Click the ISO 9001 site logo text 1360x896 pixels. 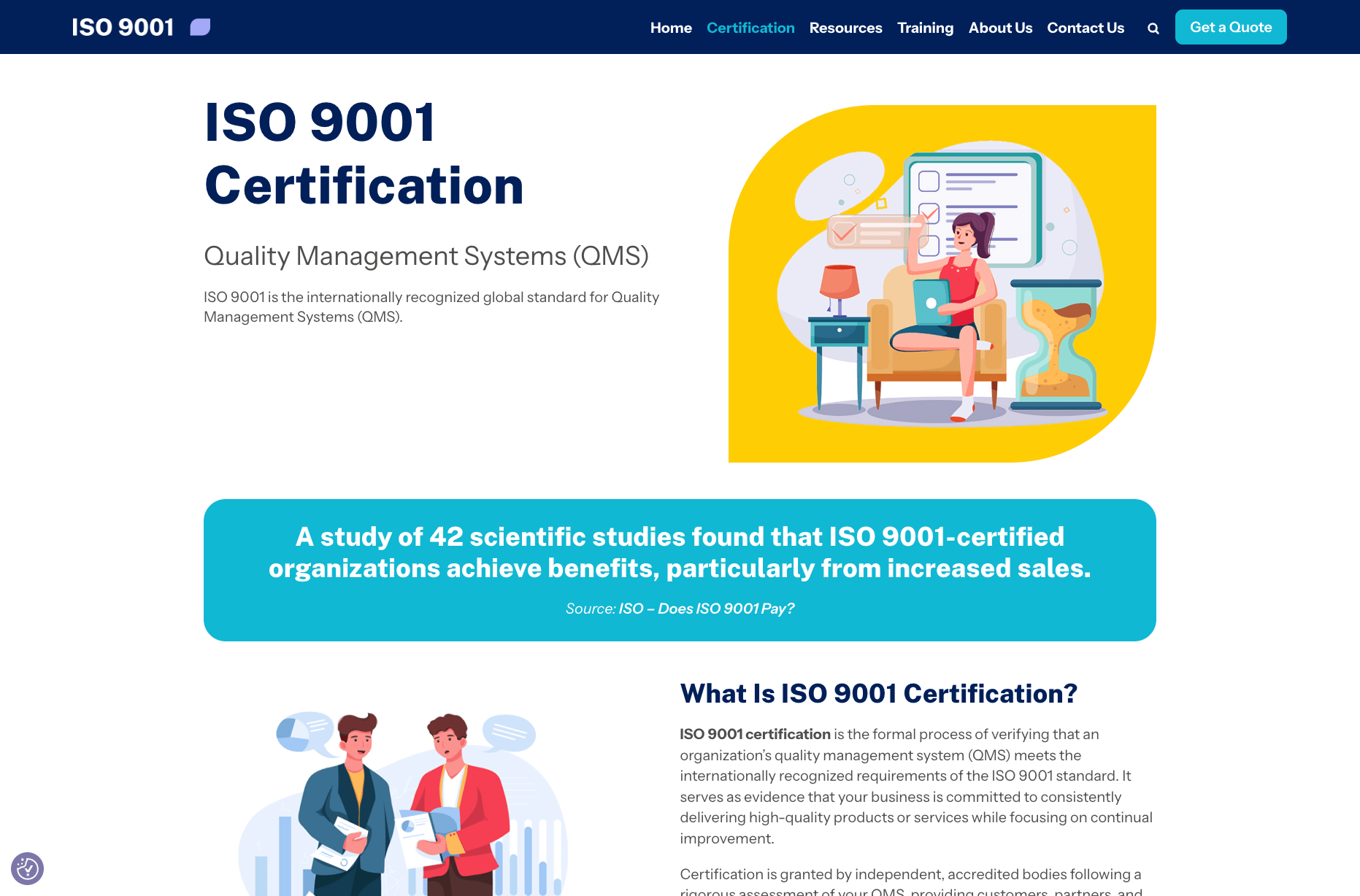pos(123,28)
